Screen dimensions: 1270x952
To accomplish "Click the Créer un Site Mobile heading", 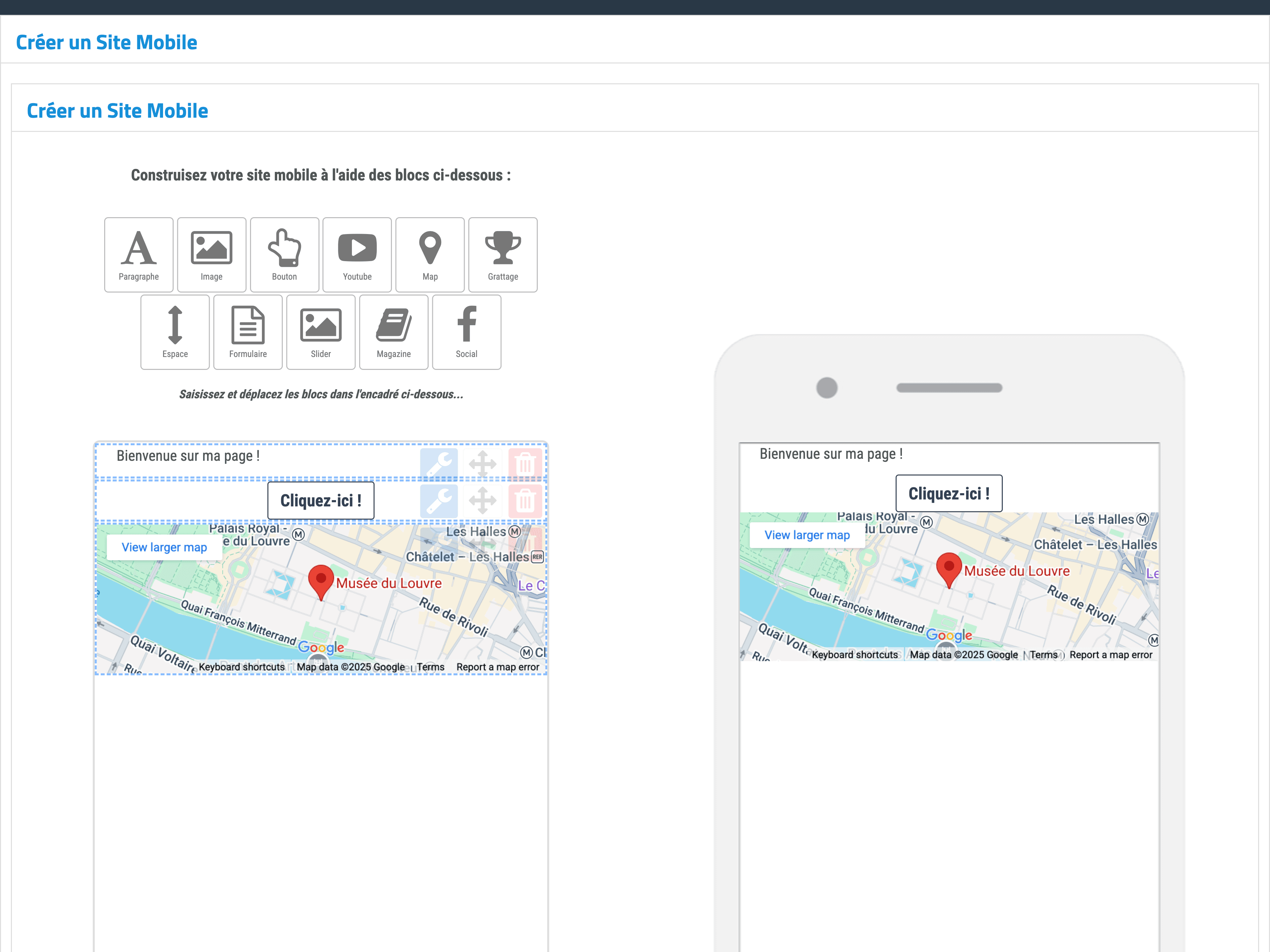I will coord(107,42).
